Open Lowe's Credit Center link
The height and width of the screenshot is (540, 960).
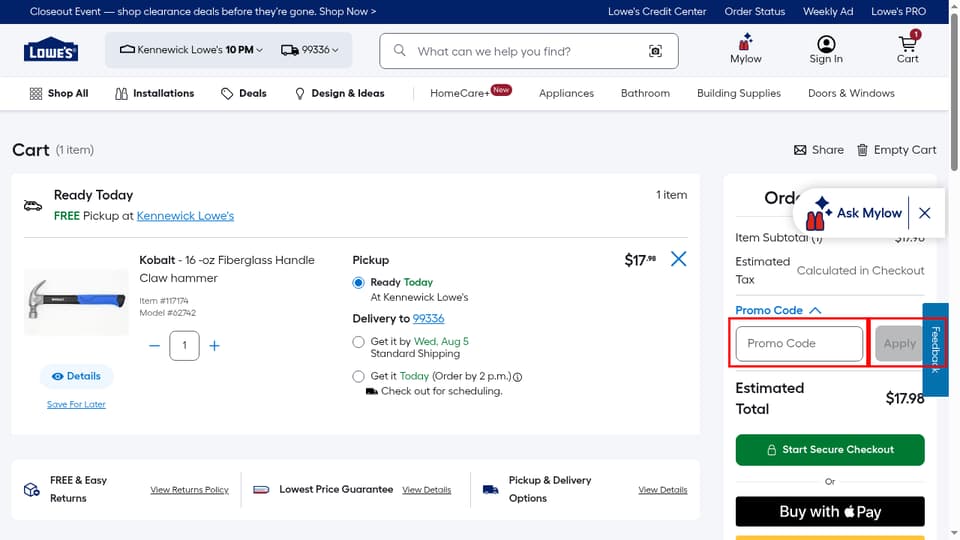coord(657,12)
